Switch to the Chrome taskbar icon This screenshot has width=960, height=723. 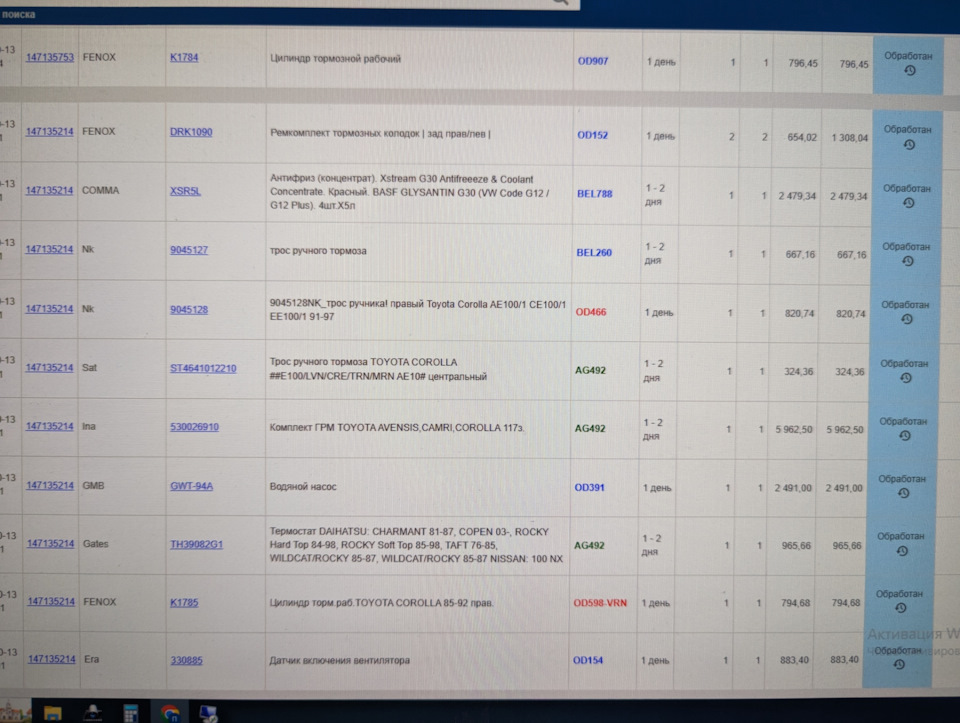point(170,713)
